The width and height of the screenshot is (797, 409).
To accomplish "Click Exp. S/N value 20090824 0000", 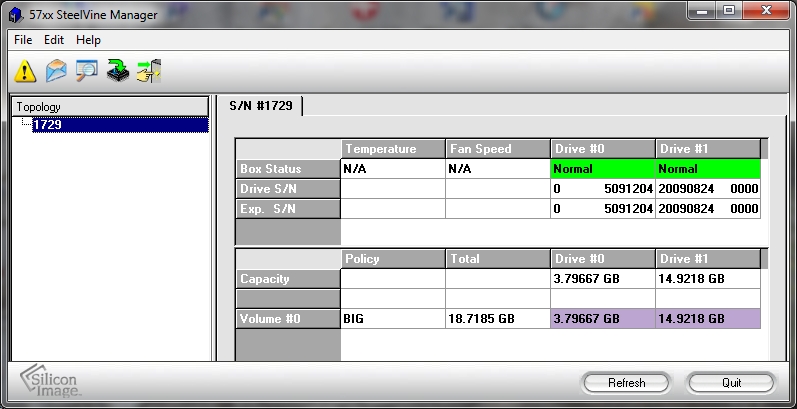I will (x=708, y=209).
